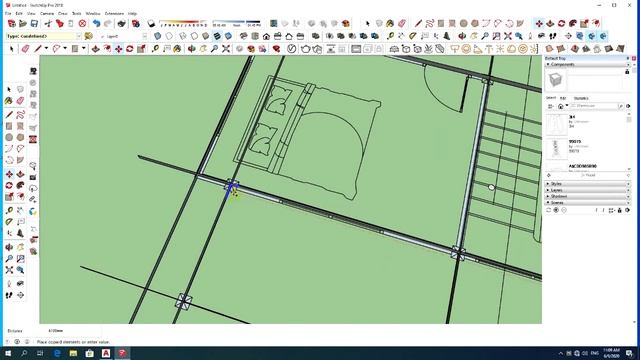Viewport: 640px width, 360px height.
Task: Select the Pie arc tool in left palette
Action: tap(20, 160)
